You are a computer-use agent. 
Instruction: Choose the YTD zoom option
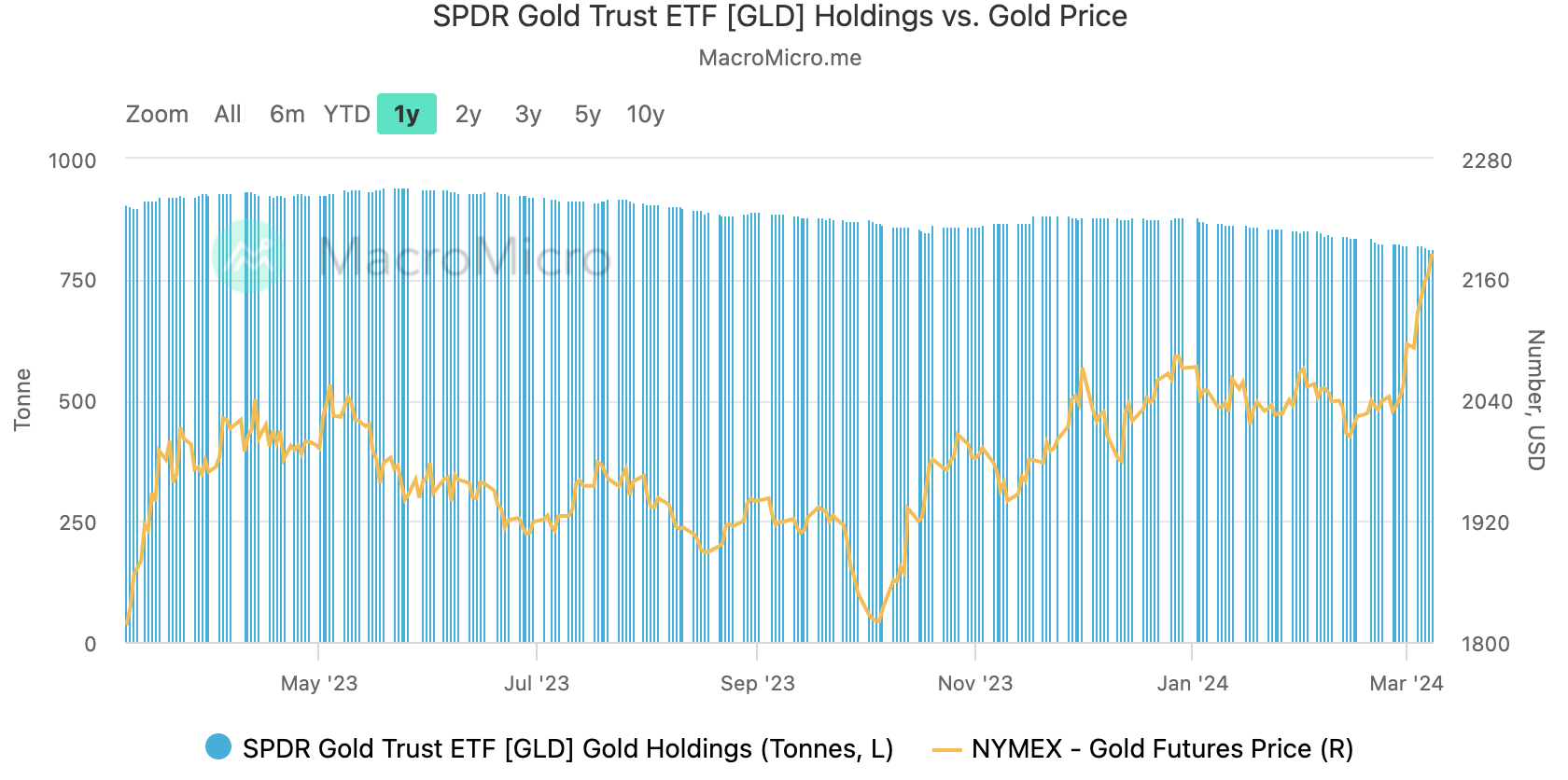pyautogui.click(x=347, y=114)
